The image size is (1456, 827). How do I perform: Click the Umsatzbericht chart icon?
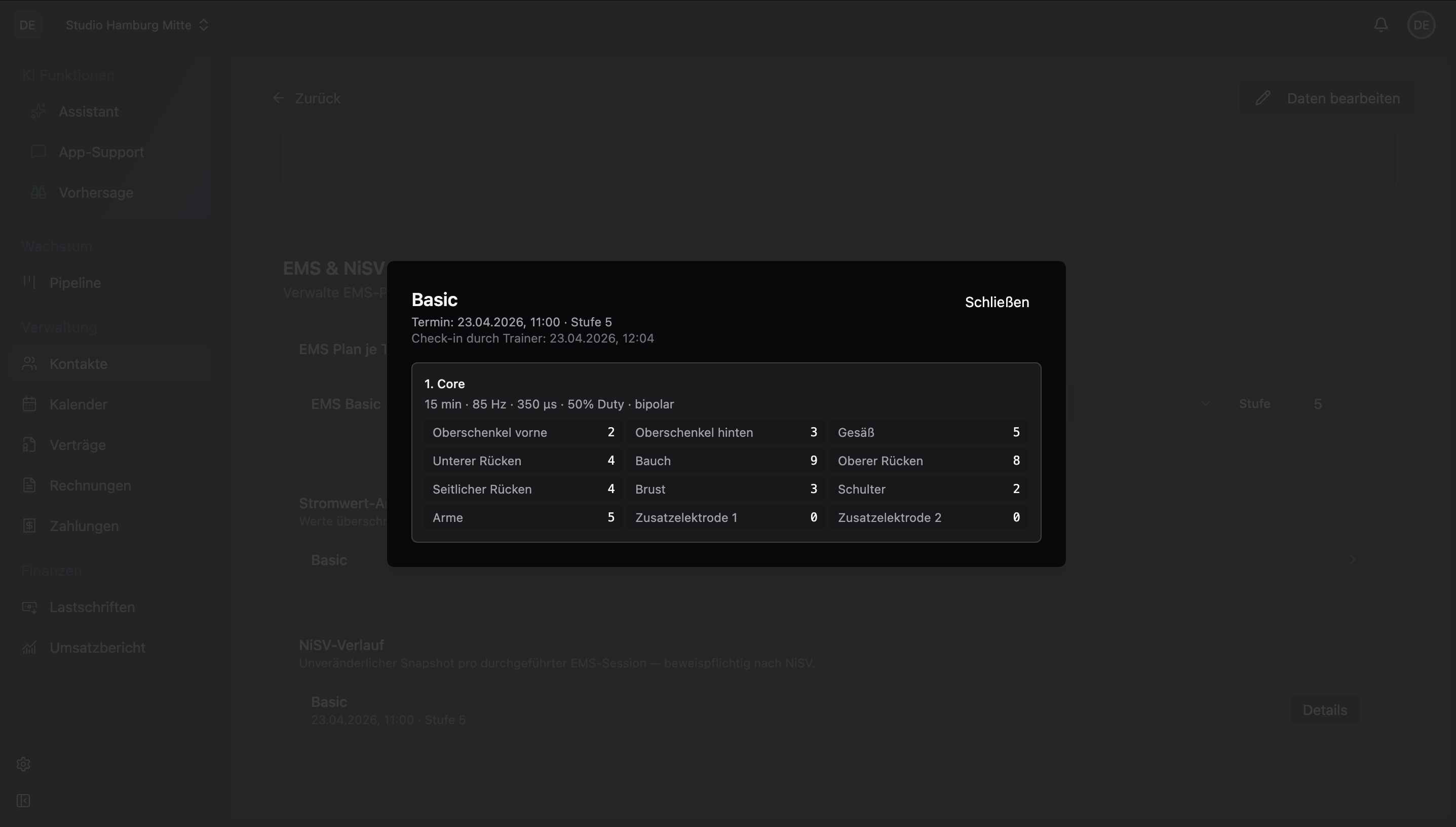point(29,648)
